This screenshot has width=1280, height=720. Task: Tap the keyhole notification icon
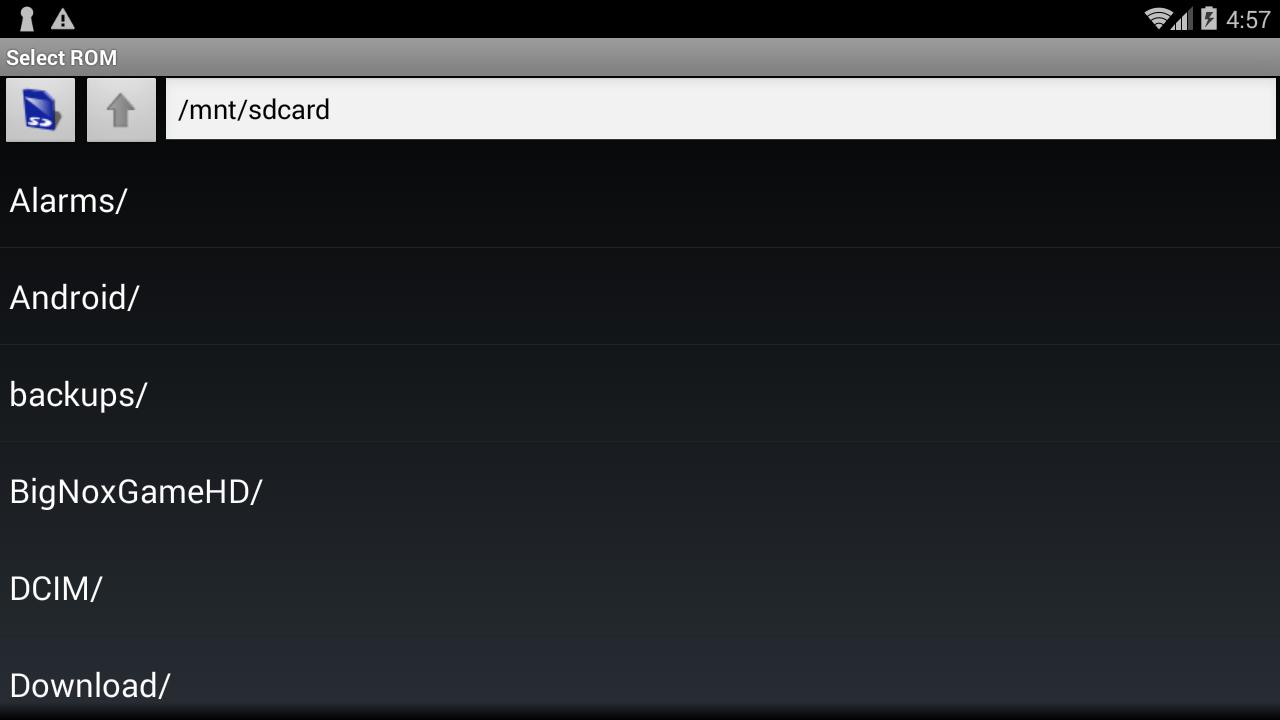point(27,19)
